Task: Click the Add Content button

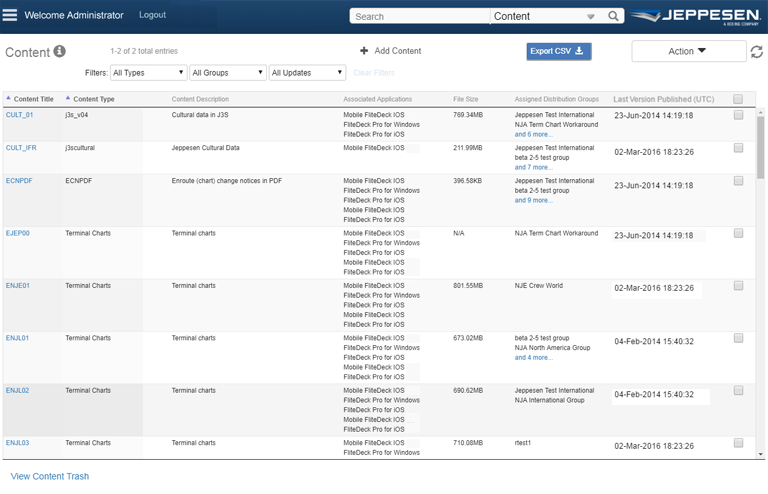Action: pyautogui.click(x=390, y=51)
